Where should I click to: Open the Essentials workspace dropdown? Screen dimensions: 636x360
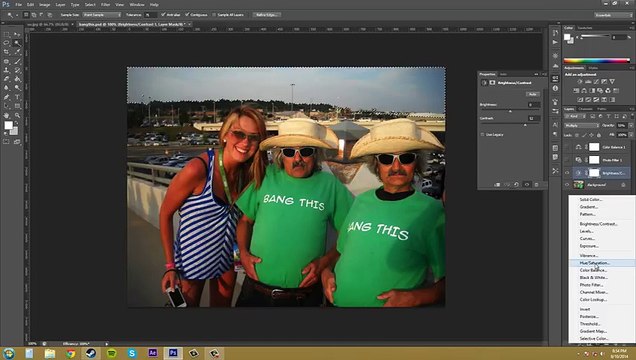pos(613,15)
